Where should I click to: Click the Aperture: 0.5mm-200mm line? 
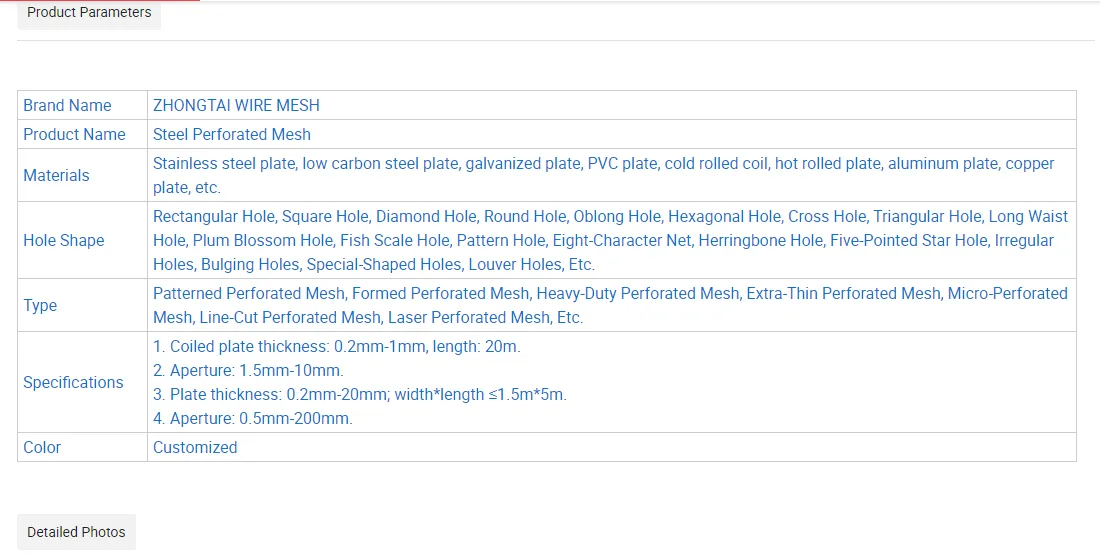tap(252, 418)
